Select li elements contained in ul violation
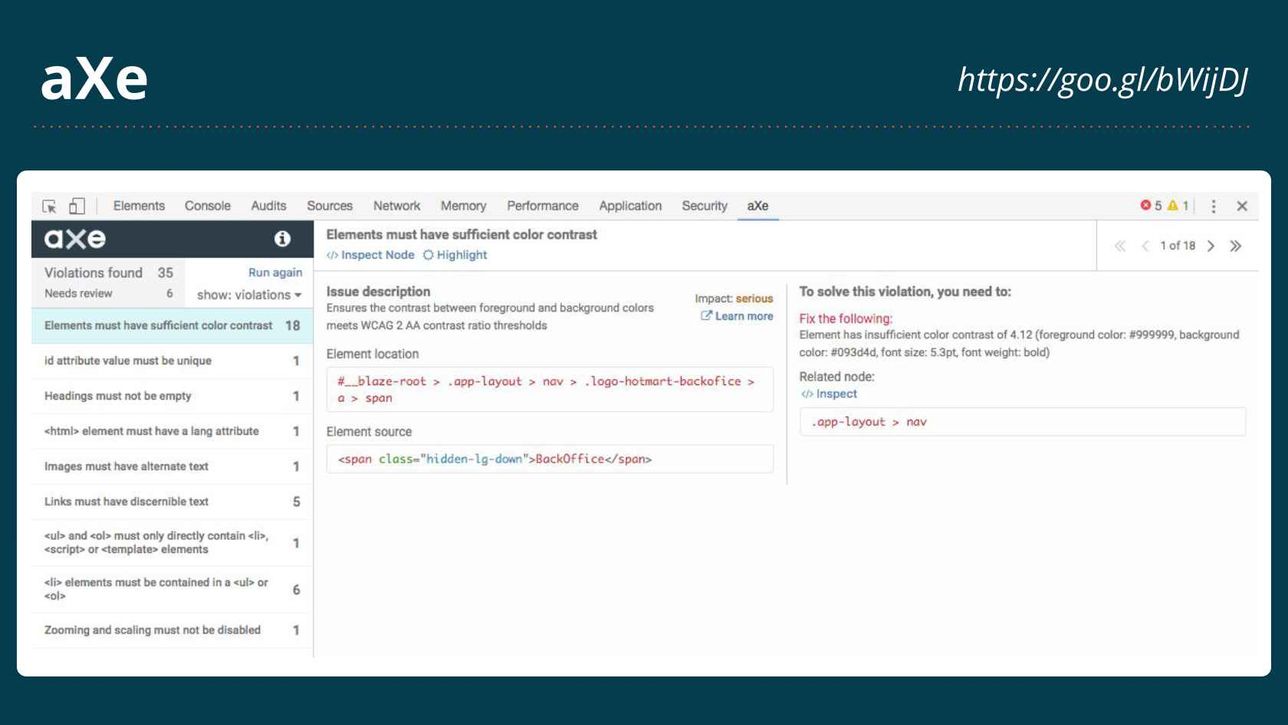The height and width of the screenshot is (725, 1288). click(x=172, y=590)
